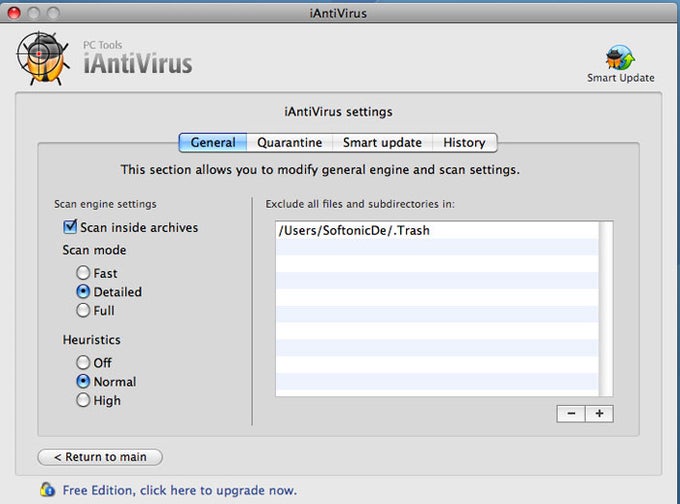Select the Full scan mode
Viewport: 680px width, 504px height.
click(83, 310)
